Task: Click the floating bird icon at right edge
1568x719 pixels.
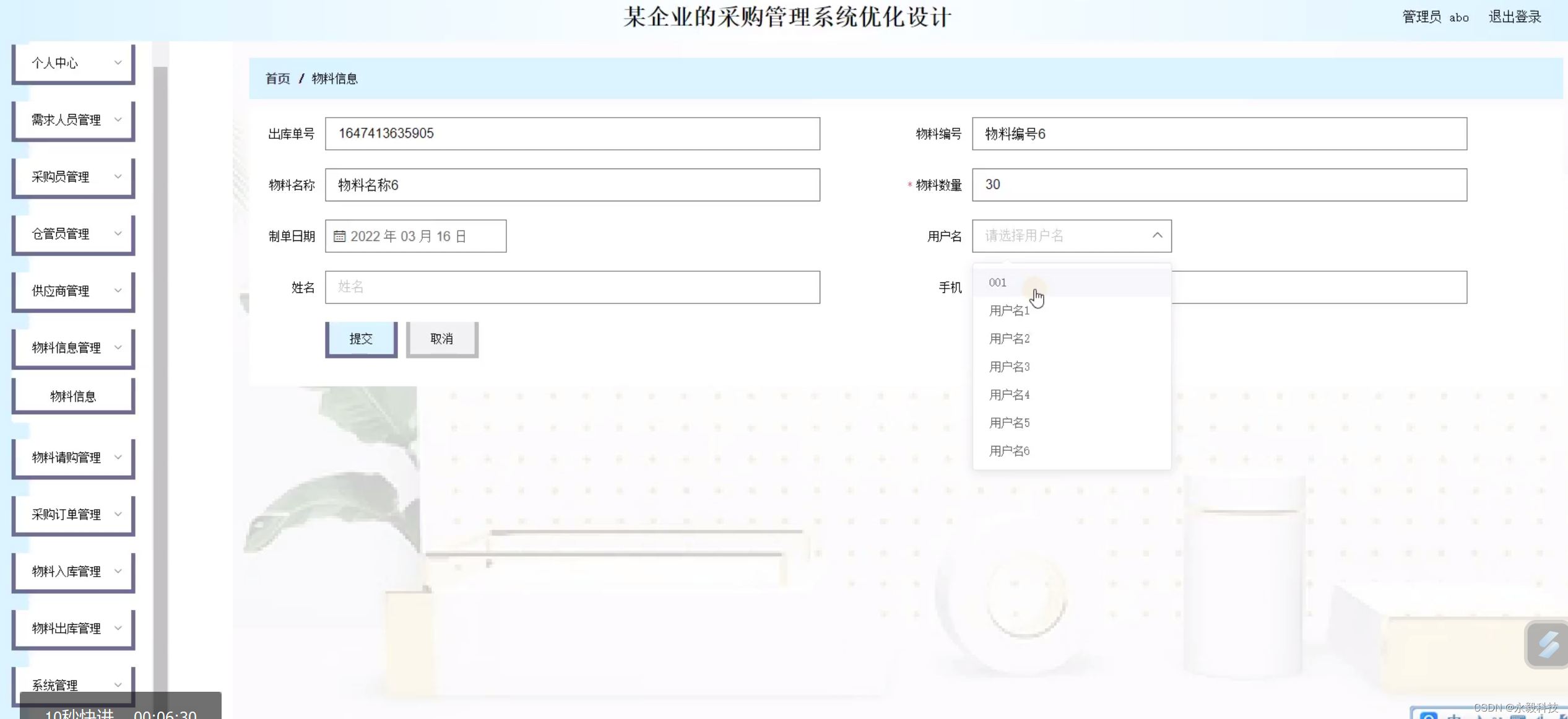Action: point(1547,644)
